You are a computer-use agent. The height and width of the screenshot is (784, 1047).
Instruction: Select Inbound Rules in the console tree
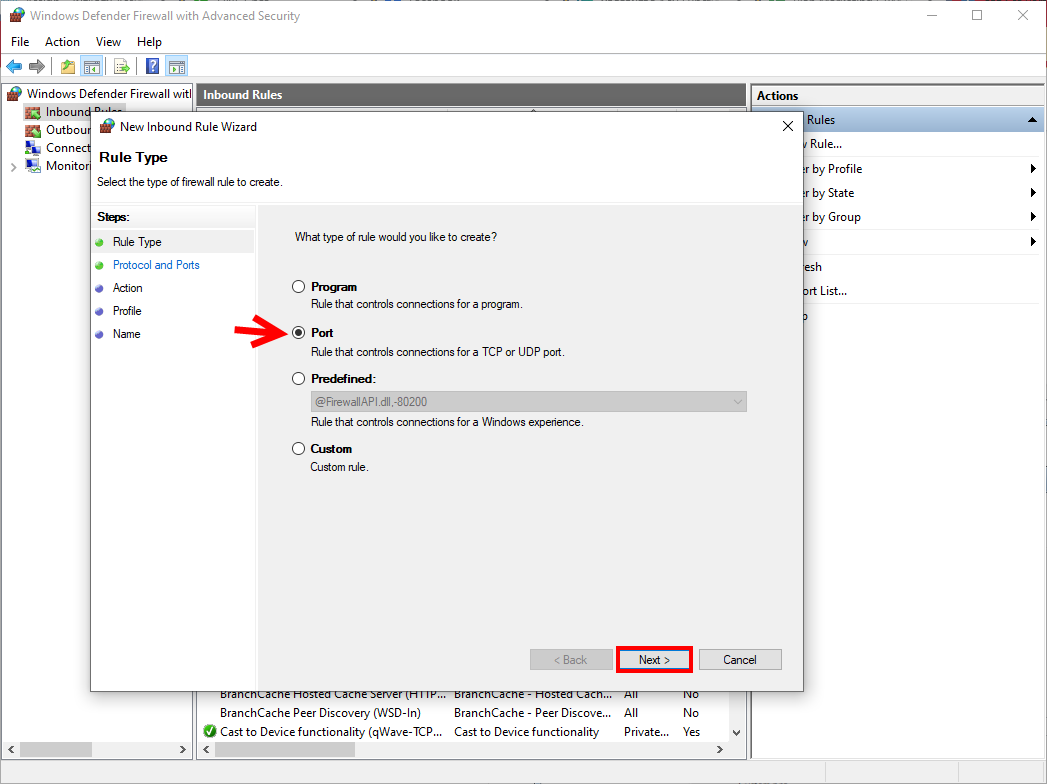(73, 111)
